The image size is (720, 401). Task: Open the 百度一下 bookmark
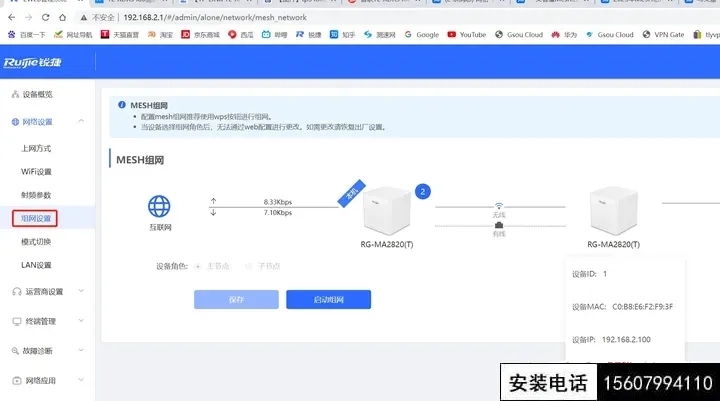coord(27,34)
